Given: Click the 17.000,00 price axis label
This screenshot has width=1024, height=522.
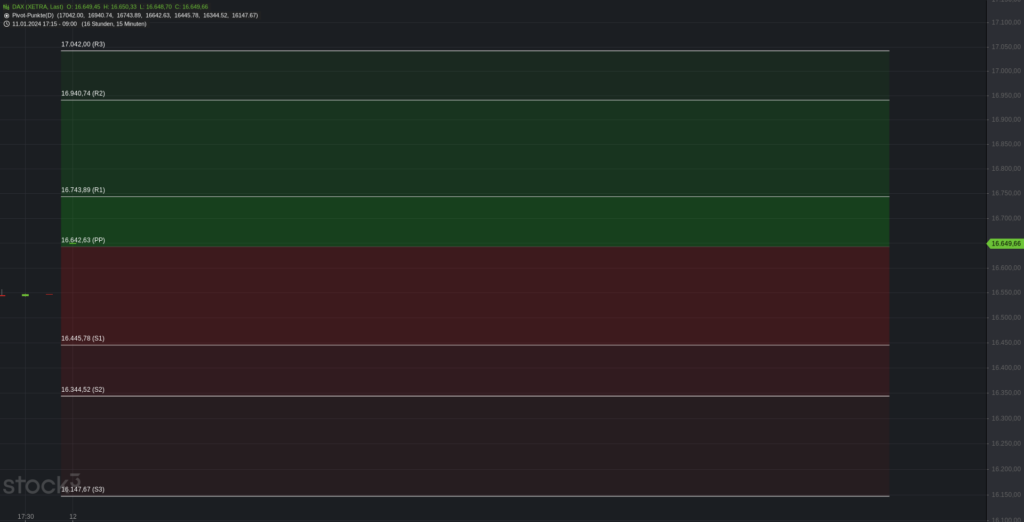Looking at the screenshot, I should point(1006,71).
